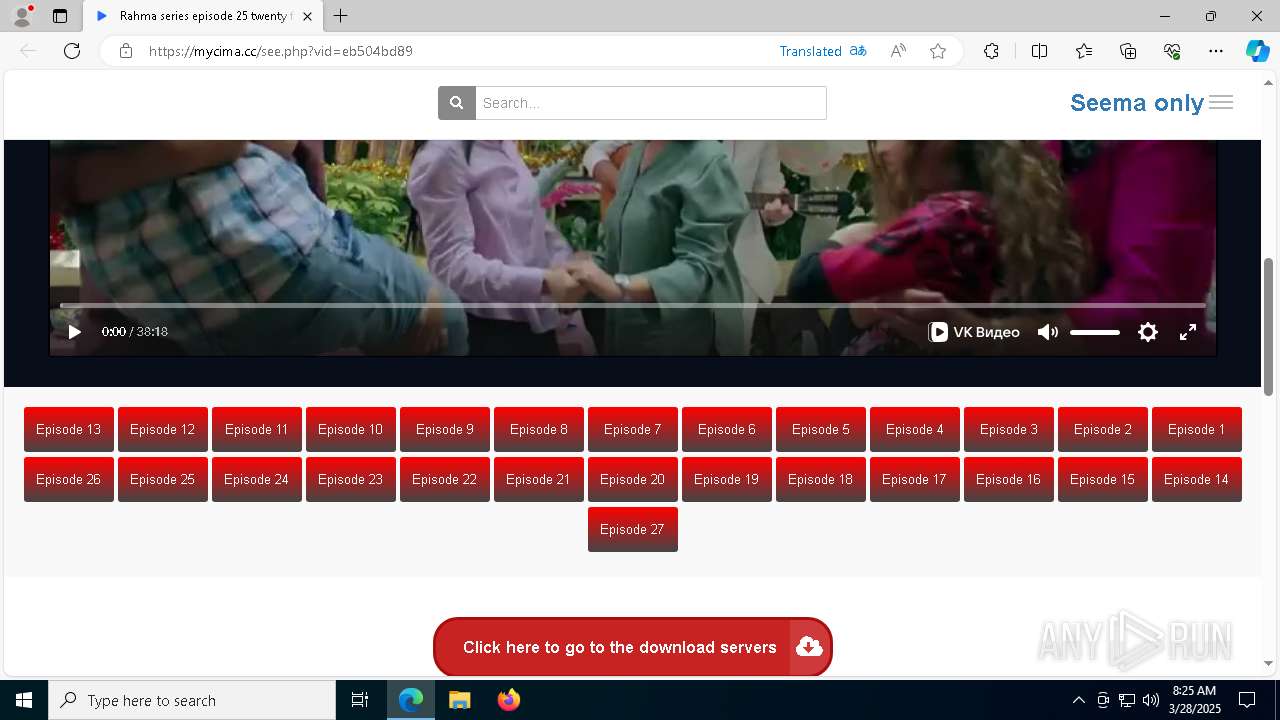
Task: Open Episode 19
Action: pos(727,479)
